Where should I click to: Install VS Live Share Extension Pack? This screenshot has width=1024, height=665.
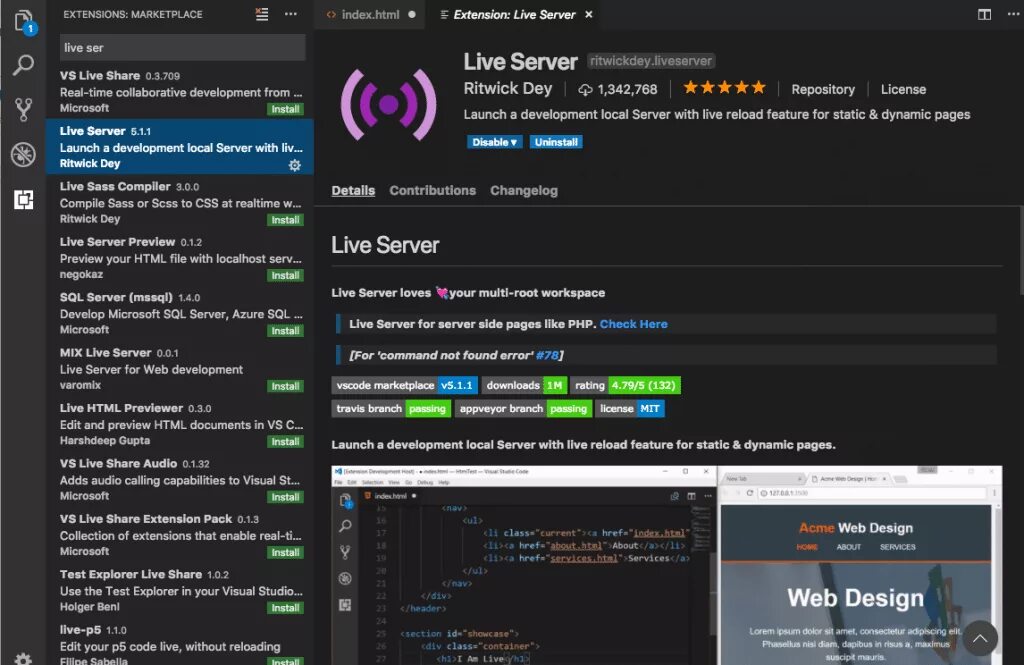285,553
